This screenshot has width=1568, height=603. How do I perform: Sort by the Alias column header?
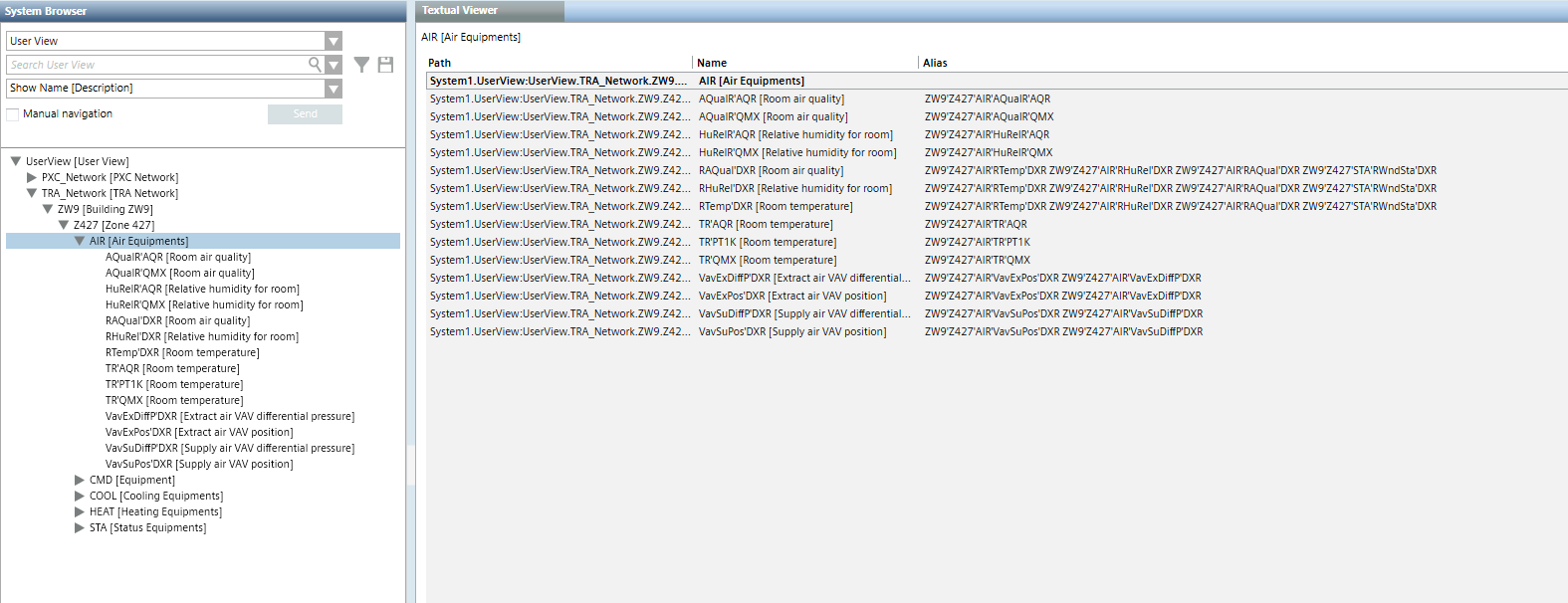935,63
